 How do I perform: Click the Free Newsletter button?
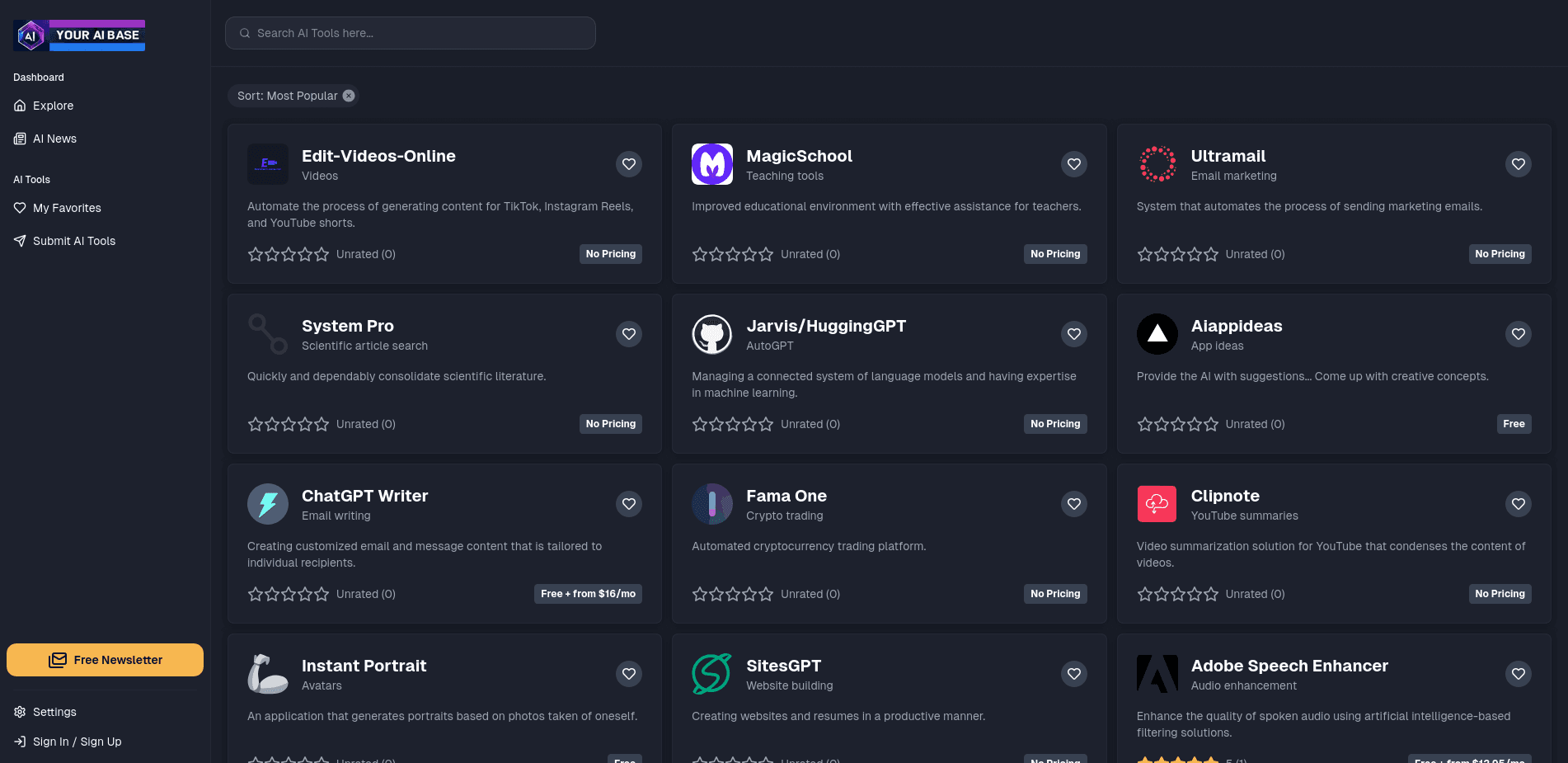pyautogui.click(x=105, y=660)
